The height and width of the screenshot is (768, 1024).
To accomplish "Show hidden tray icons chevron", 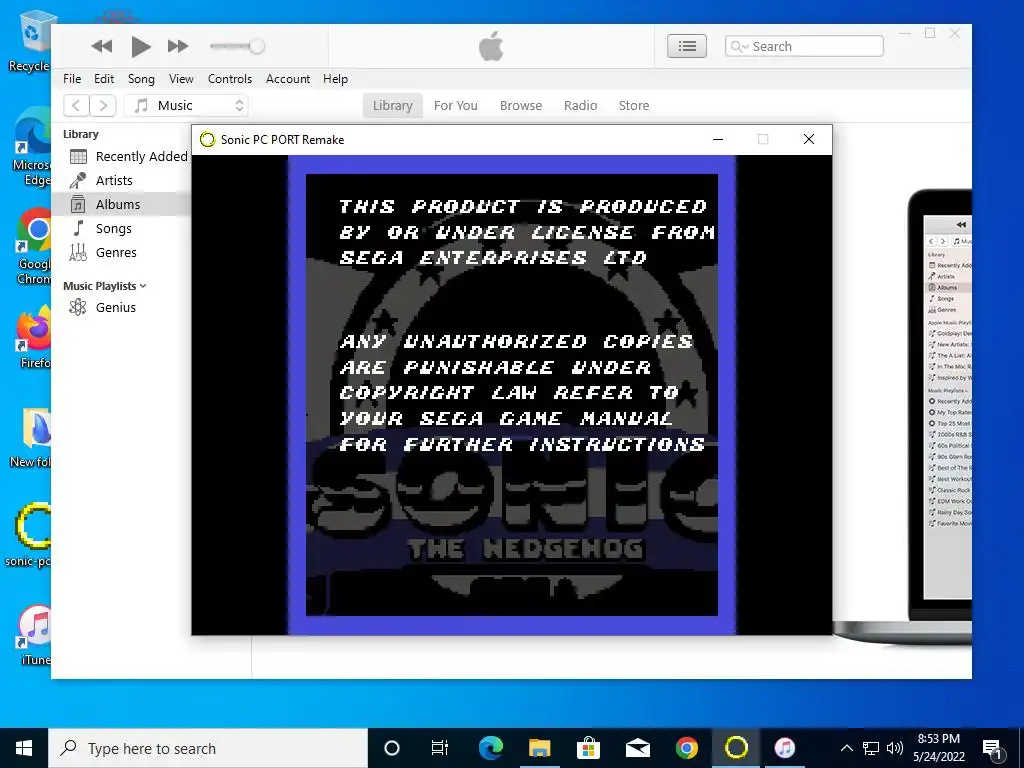I will click(x=846, y=748).
